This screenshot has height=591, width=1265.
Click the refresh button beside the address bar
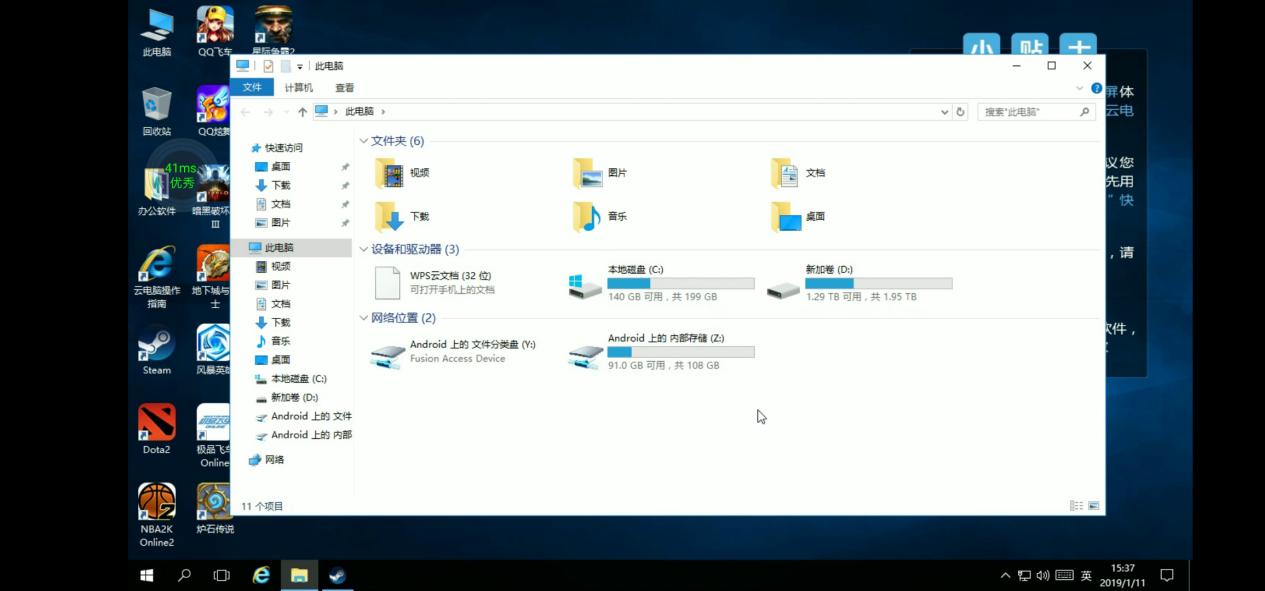tap(960, 112)
